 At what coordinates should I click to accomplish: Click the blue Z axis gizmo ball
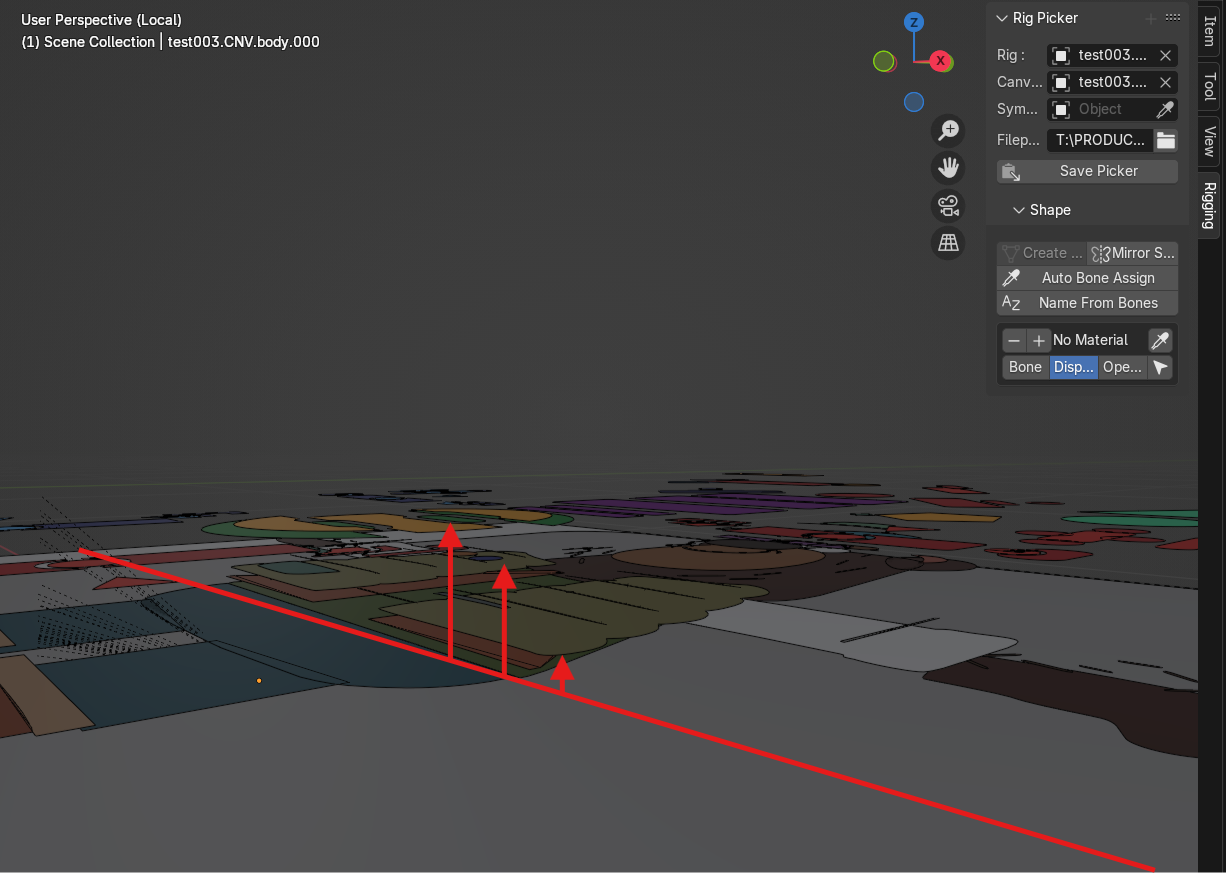(913, 22)
